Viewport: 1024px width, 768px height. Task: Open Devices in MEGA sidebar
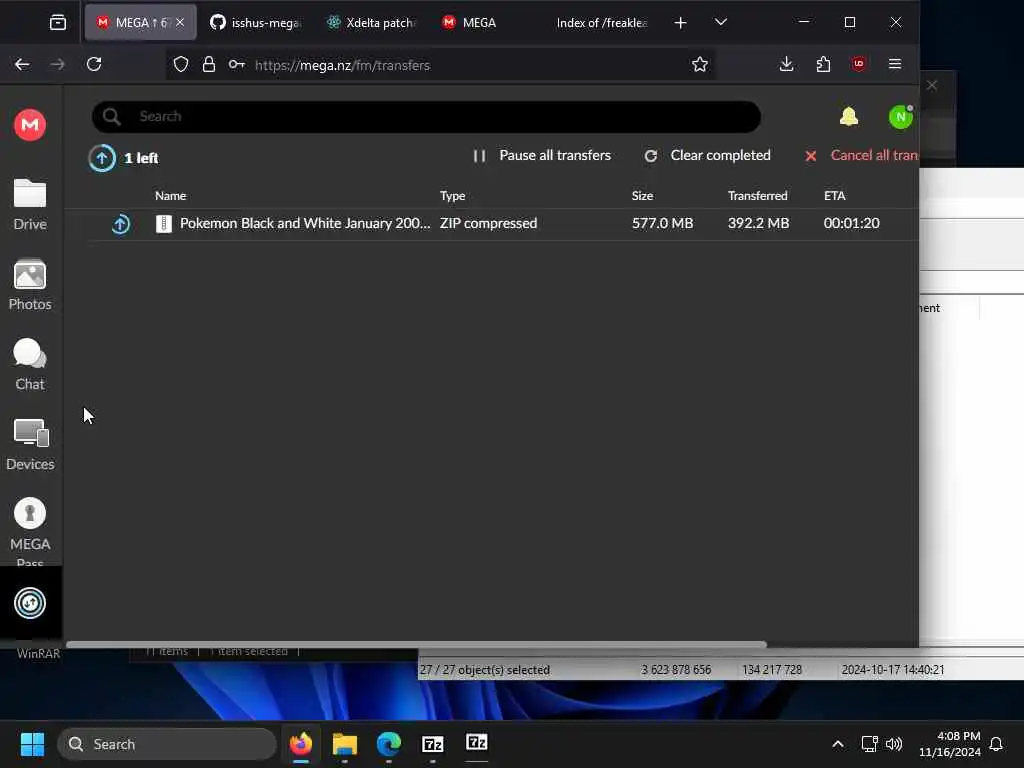tap(30, 445)
